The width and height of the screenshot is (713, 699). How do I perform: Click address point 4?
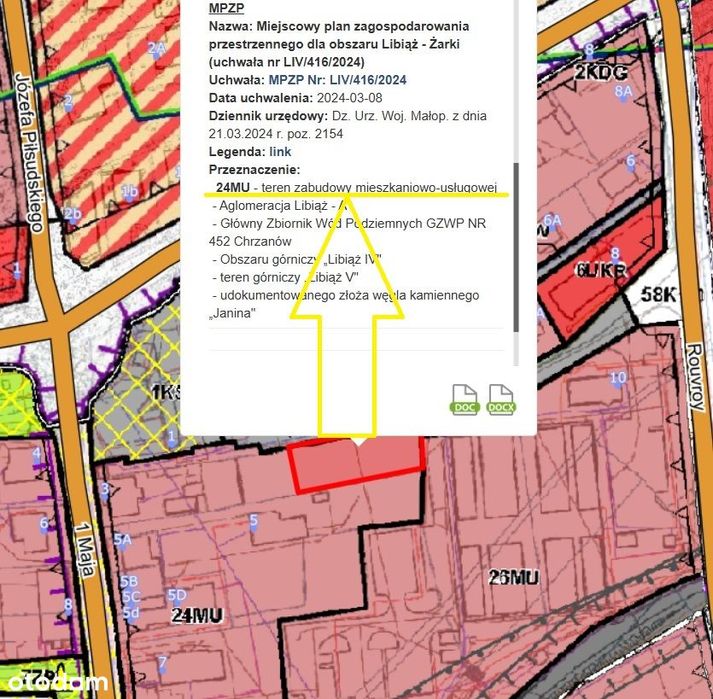(36, 453)
